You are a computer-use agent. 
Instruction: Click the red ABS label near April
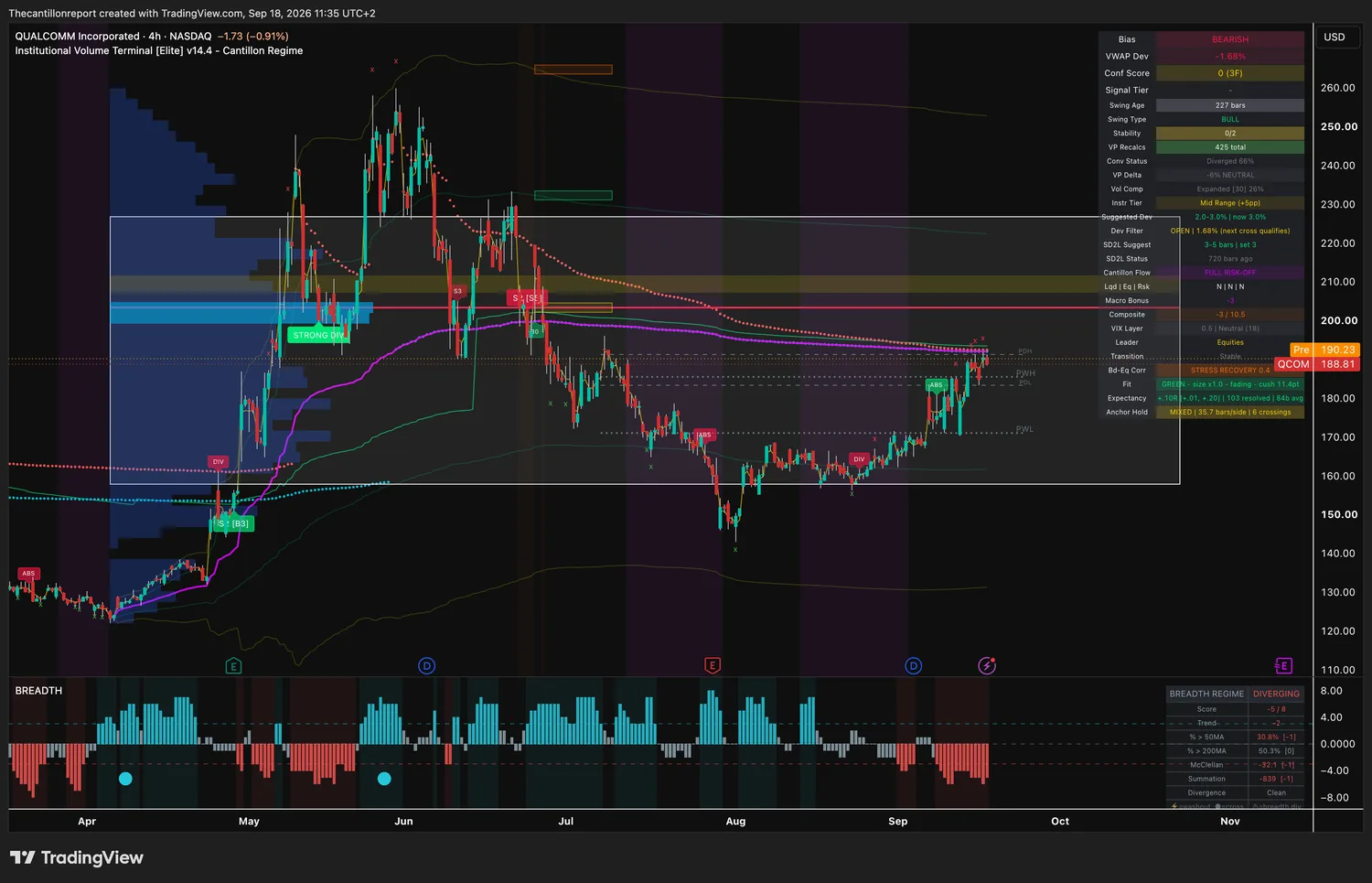pyautogui.click(x=28, y=574)
